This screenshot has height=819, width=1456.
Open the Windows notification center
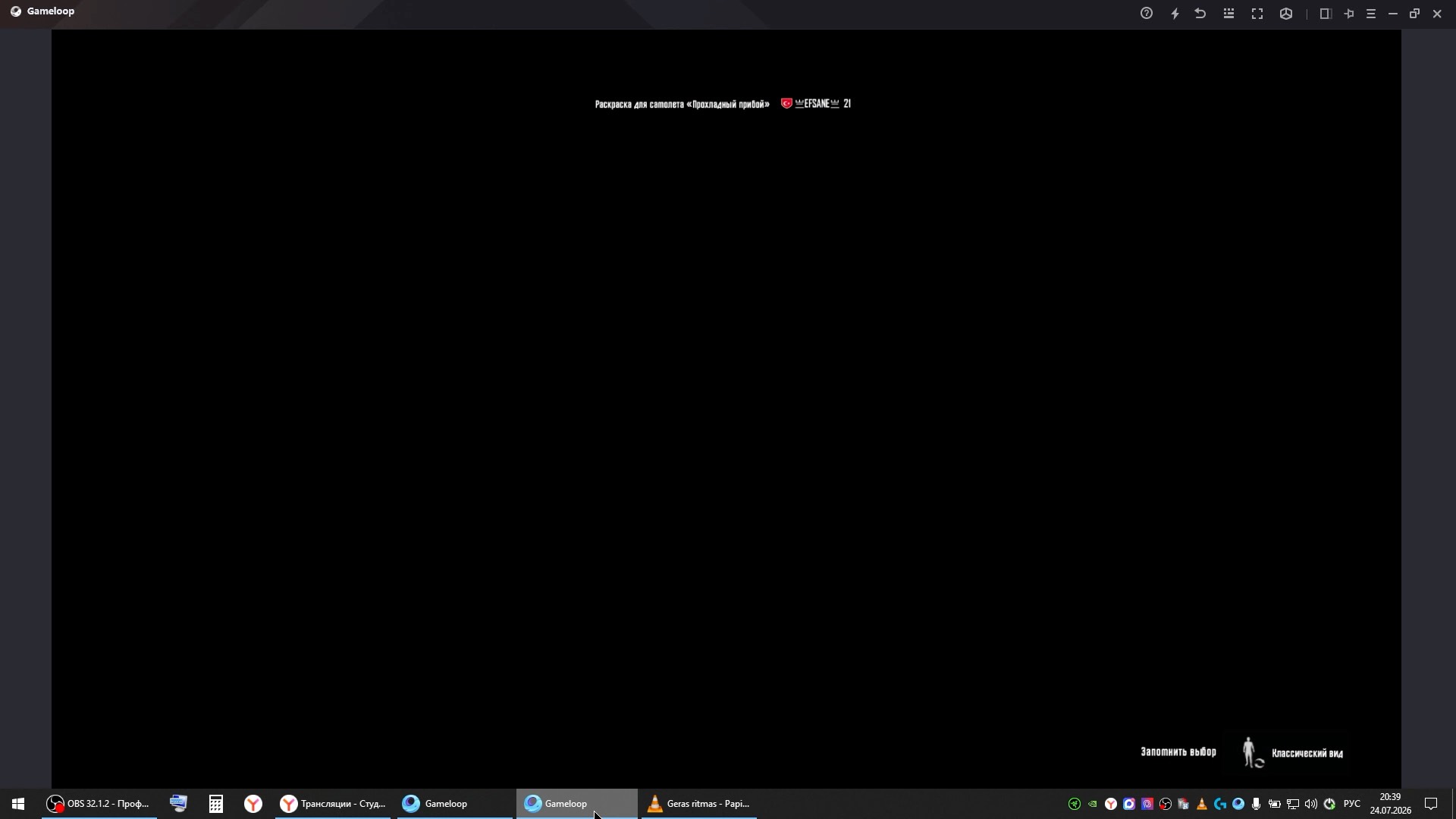[x=1432, y=804]
